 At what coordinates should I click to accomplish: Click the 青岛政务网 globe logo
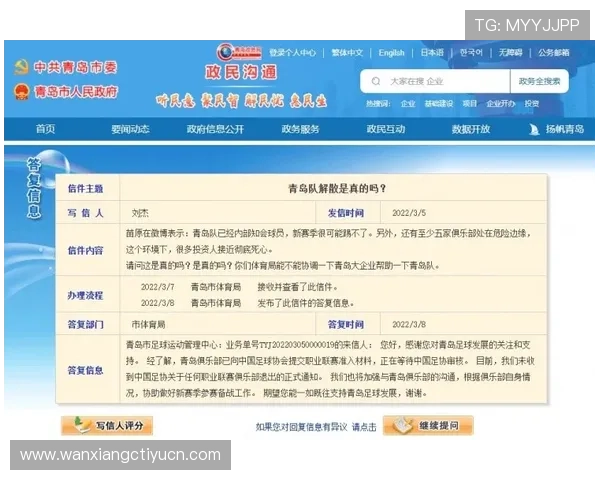(x=240, y=52)
